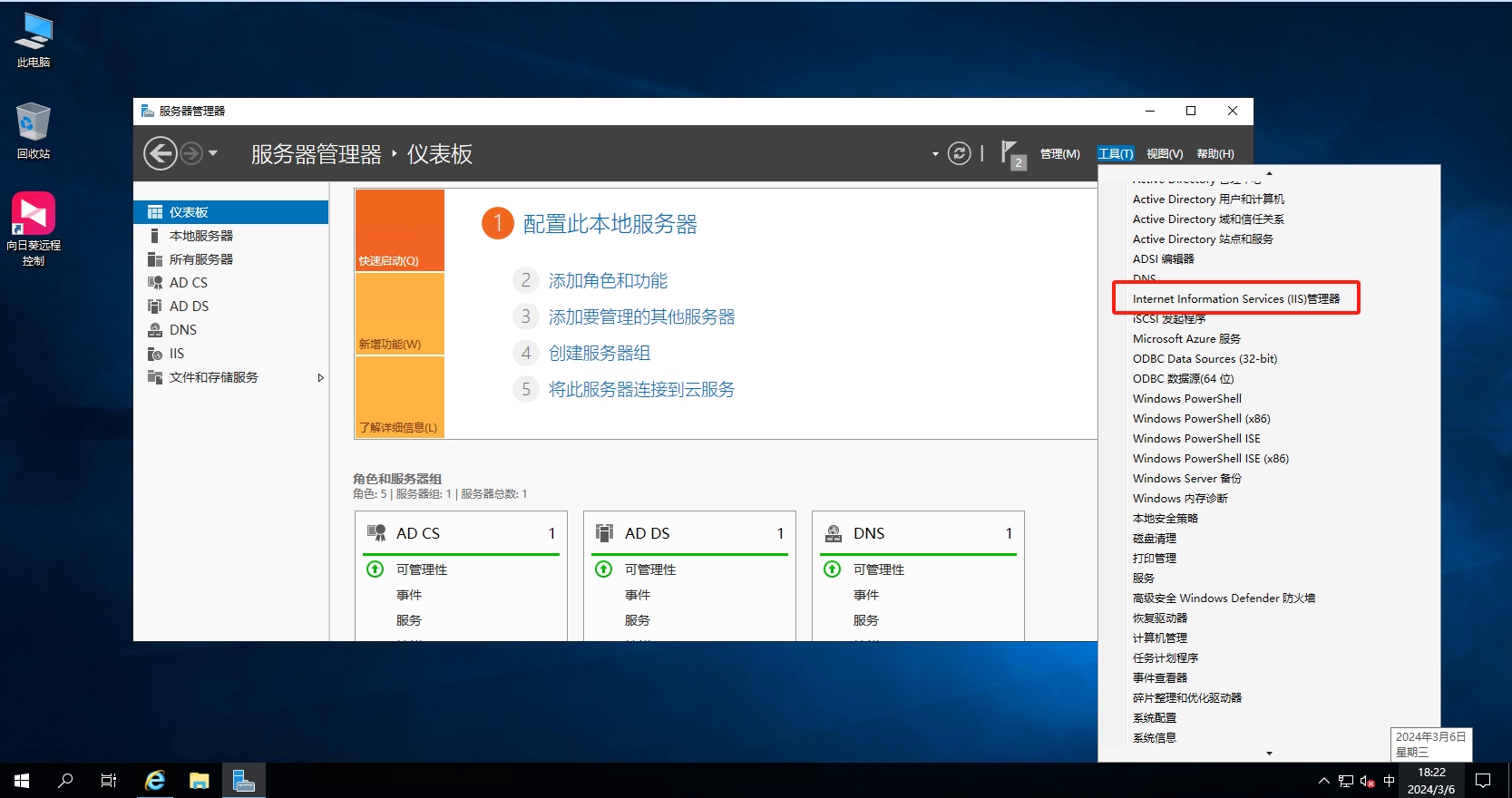
Task: Click the 创建服务器组 link
Action: tap(599, 354)
